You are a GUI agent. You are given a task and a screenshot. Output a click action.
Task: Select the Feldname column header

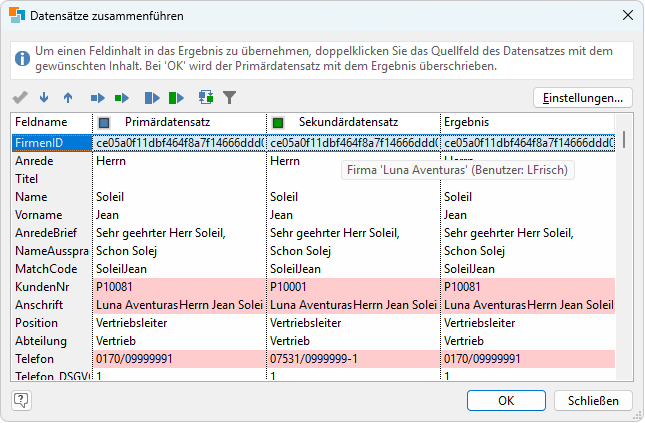click(50, 122)
